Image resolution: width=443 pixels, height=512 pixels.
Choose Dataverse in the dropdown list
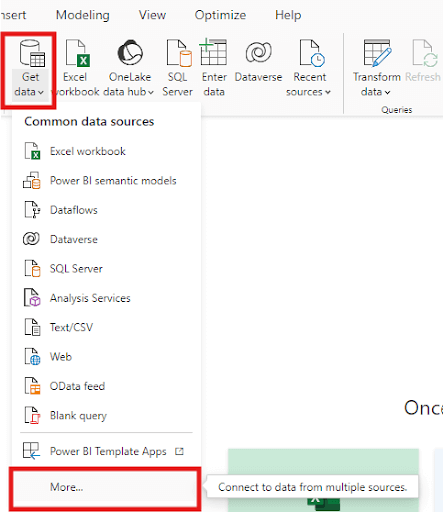coord(106,239)
